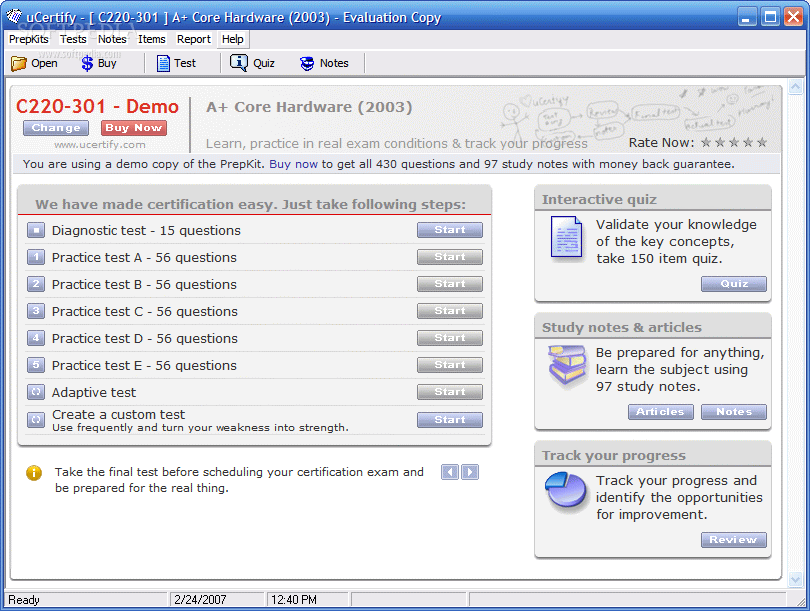The height and width of the screenshot is (611, 810).
Task: Click the Review button in progress panel
Action: tap(734, 540)
